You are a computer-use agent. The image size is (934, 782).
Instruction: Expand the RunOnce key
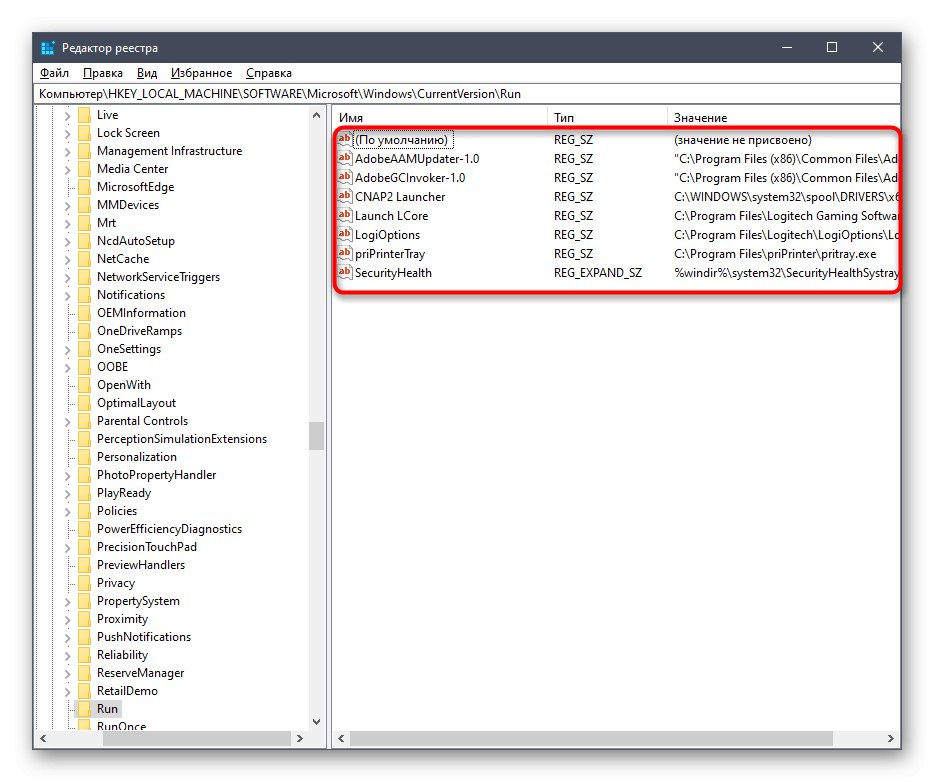click(x=68, y=726)
